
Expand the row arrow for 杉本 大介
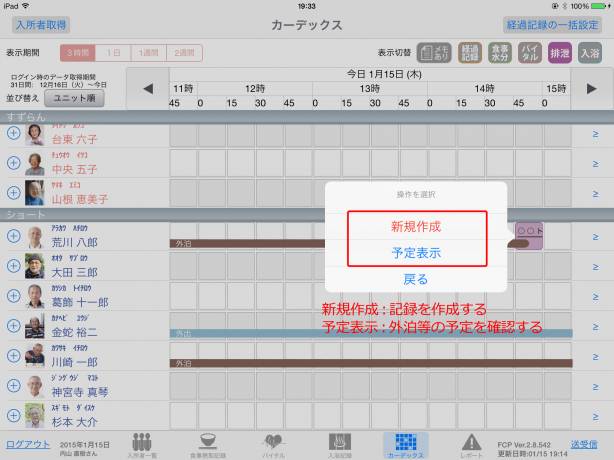(x=594, y=416)
